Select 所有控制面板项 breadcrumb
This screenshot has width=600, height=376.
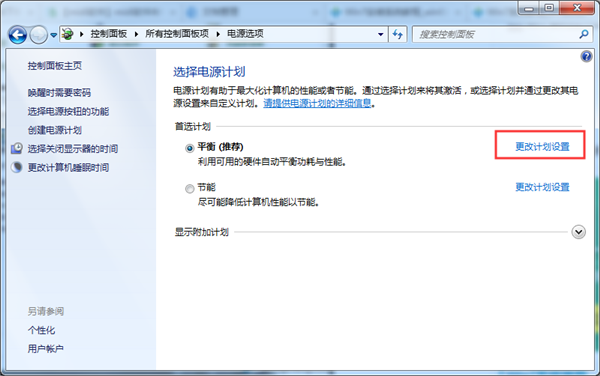pyautogui.click(x=177, y=34)
